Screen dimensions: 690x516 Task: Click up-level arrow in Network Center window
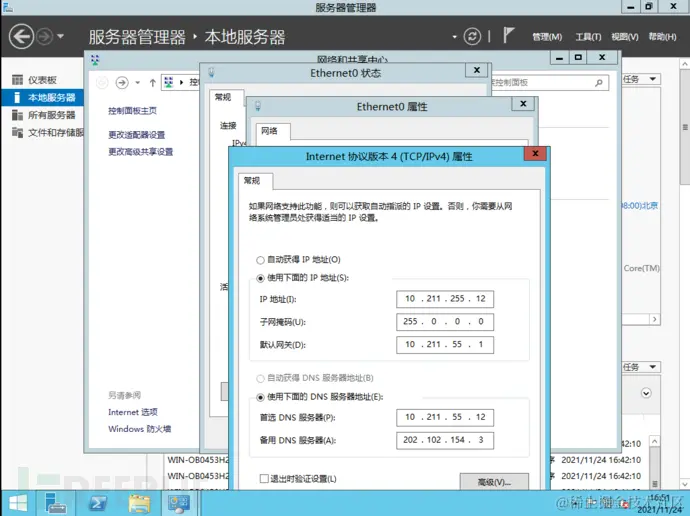coord(152,82)
